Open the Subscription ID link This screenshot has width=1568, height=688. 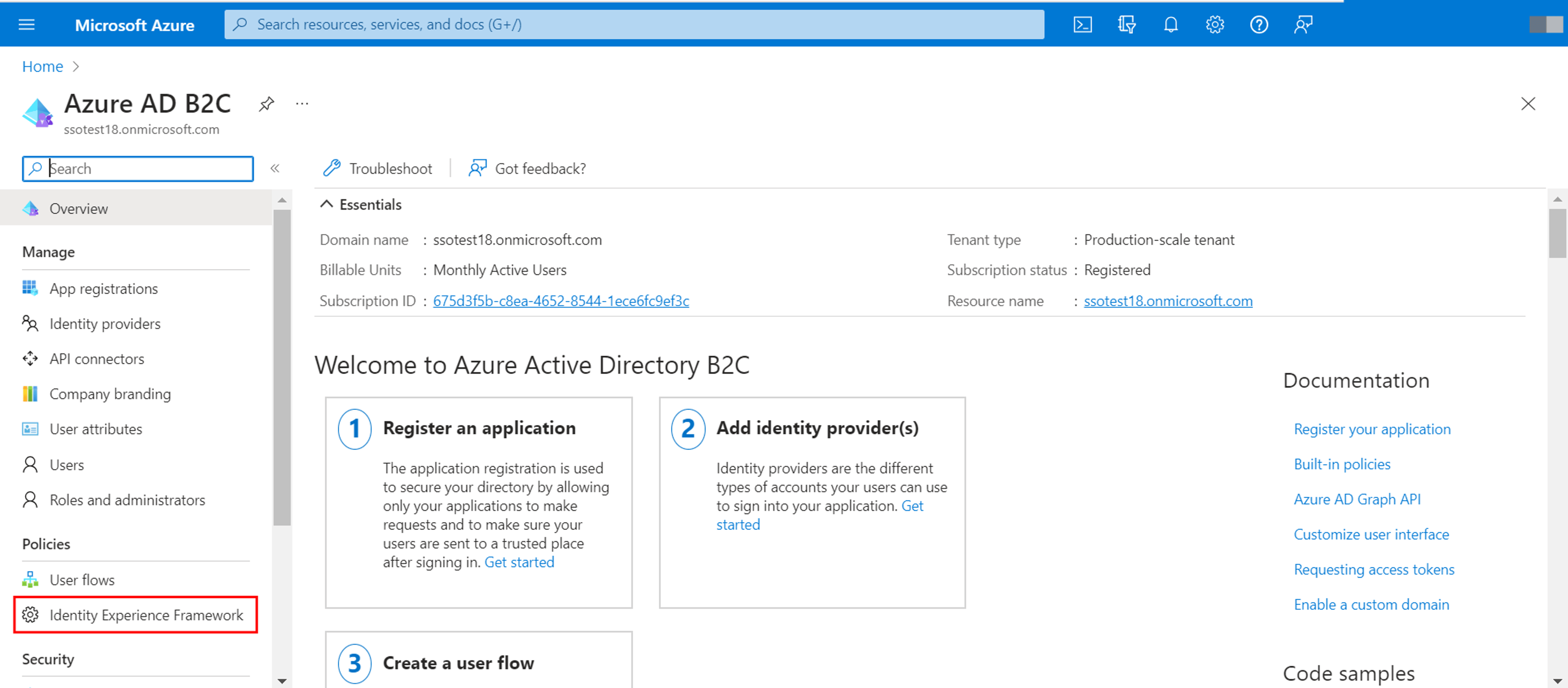[x=561, y=301]
